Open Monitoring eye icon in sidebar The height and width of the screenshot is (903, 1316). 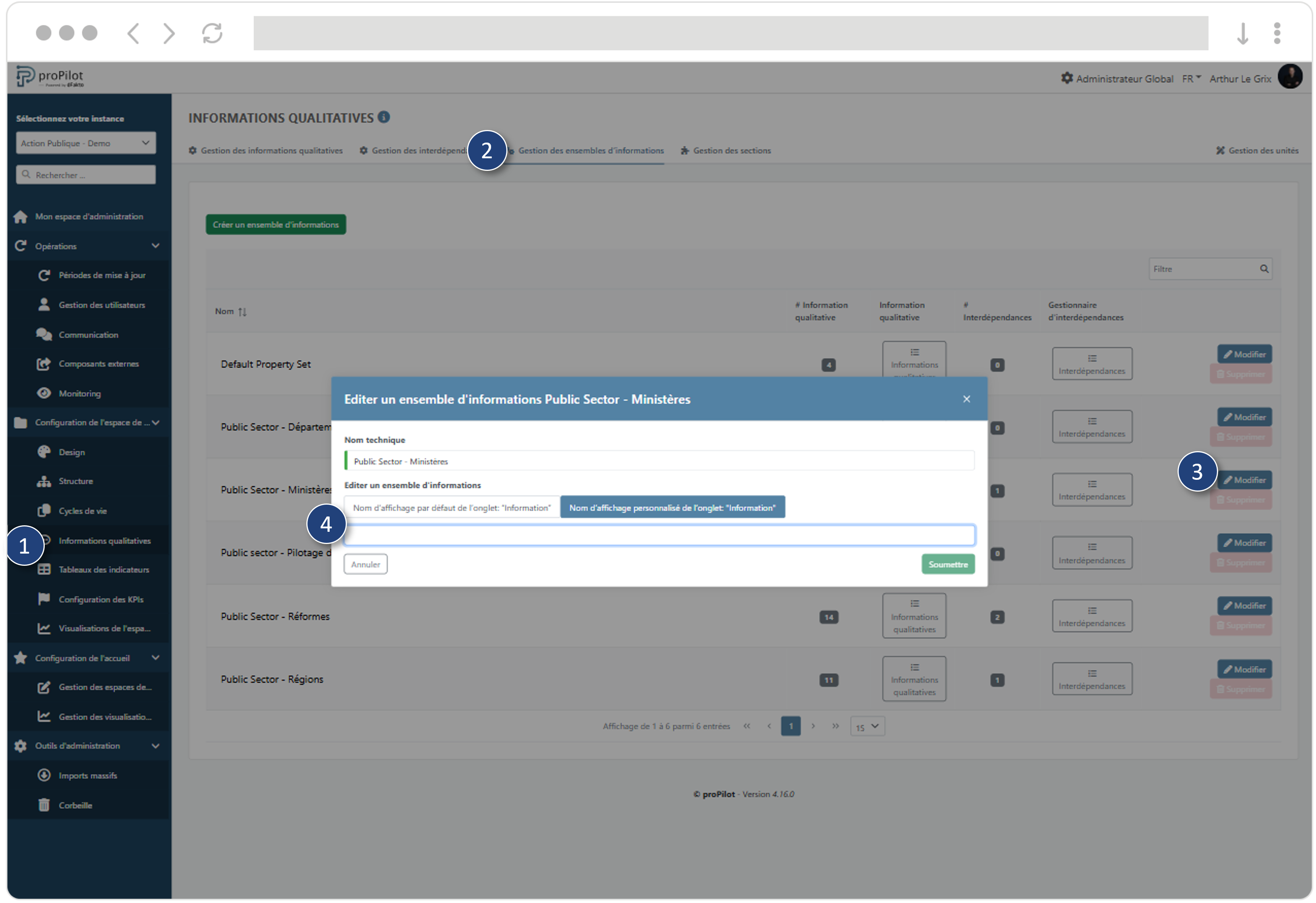(44, 393)
